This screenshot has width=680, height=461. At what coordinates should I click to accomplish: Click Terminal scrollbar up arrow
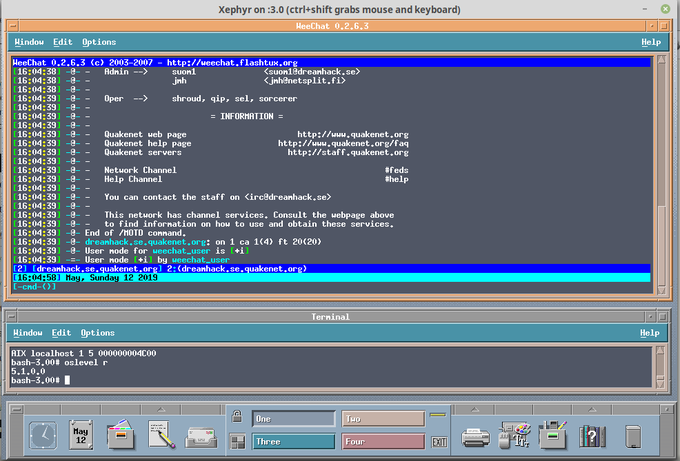tap(660, 350)
